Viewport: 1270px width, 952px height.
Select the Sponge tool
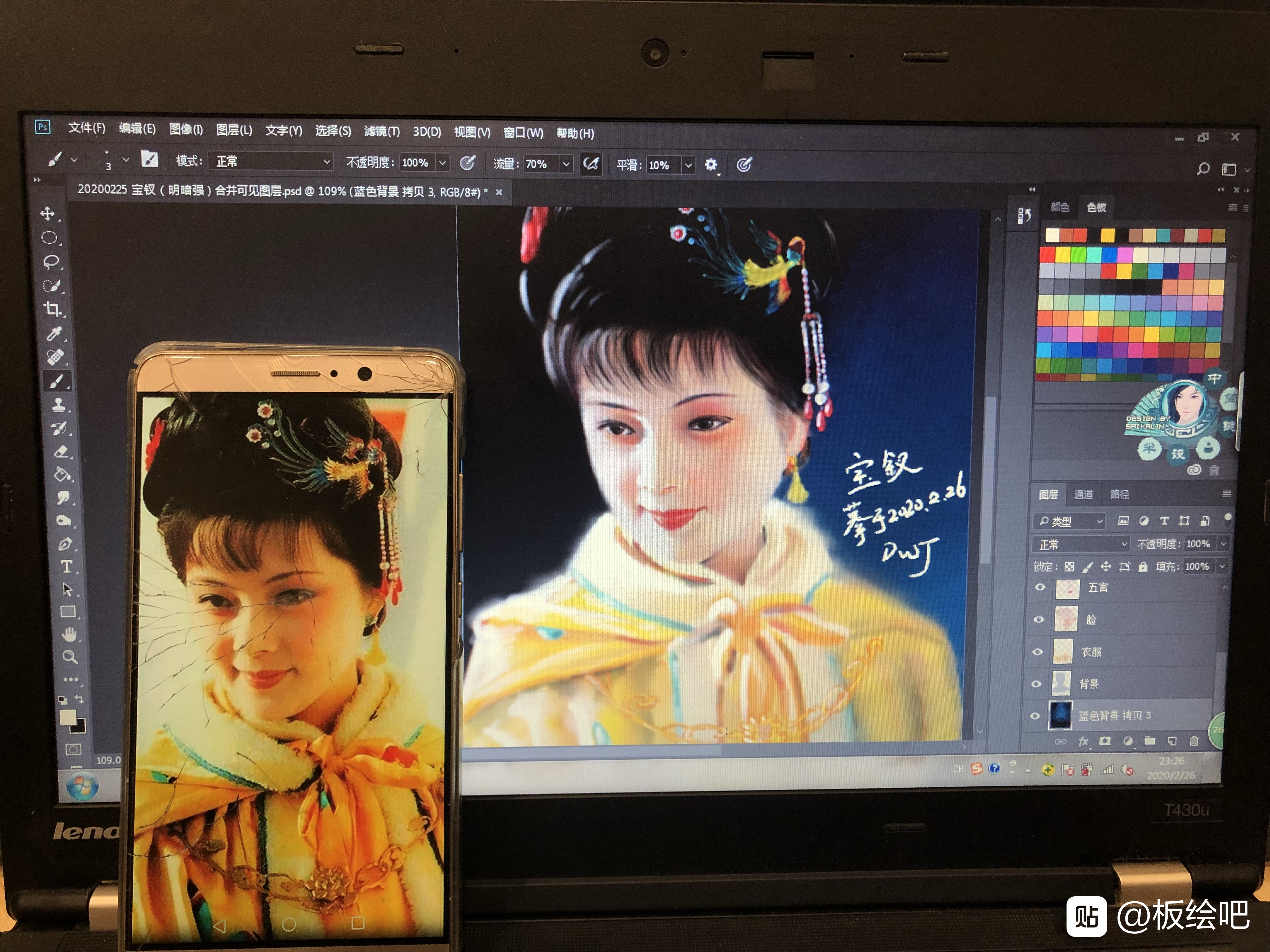[64, 521]
